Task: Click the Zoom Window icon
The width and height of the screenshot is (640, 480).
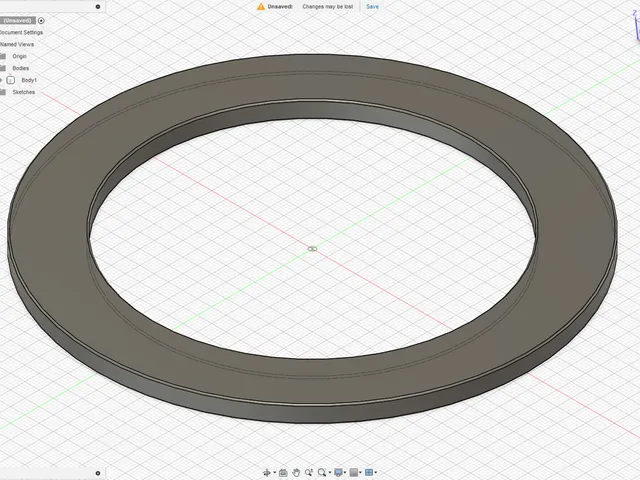Action: 309,472
